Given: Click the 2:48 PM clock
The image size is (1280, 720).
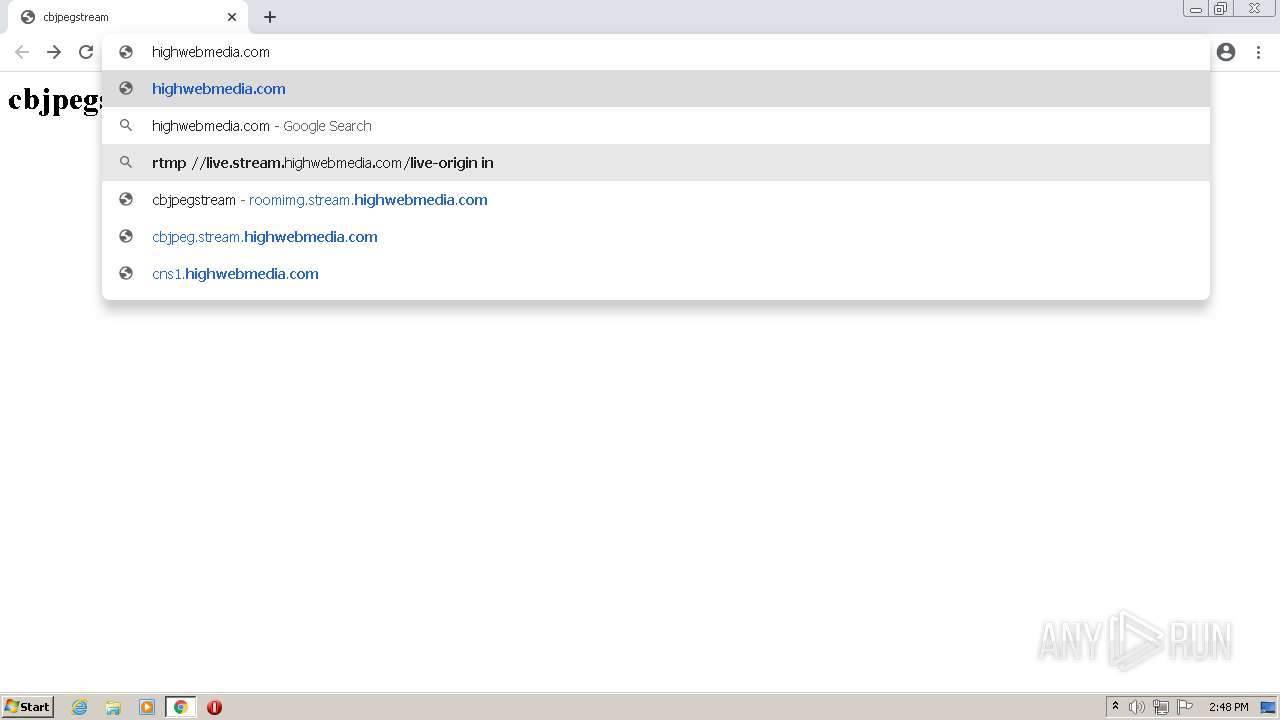Looking at the screenshot, I should coord(1228,707).
